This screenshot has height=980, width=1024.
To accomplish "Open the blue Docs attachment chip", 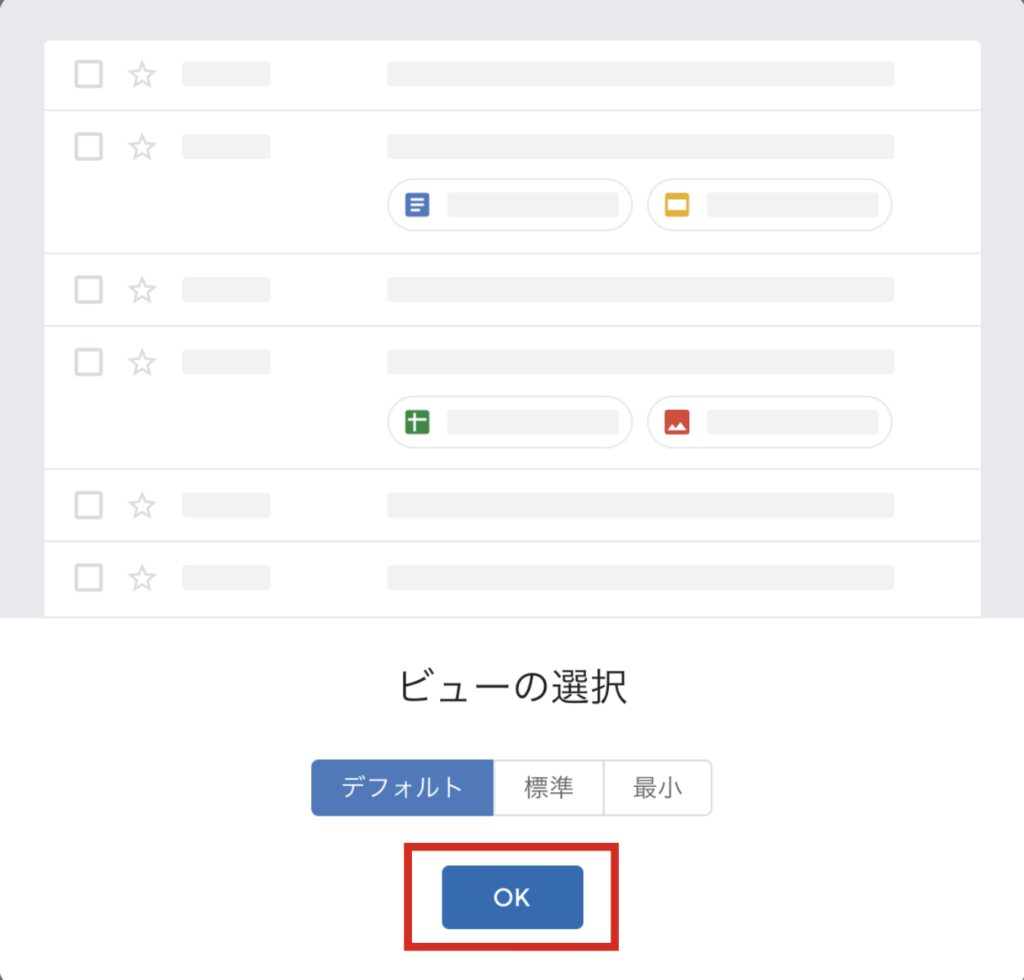I will pos(510,206).
